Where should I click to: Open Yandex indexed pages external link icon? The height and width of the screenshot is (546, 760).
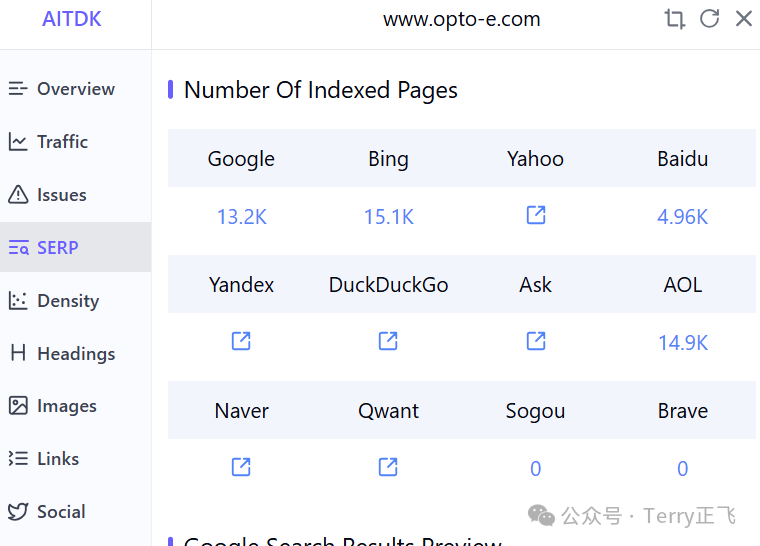[x=241, y=341]
